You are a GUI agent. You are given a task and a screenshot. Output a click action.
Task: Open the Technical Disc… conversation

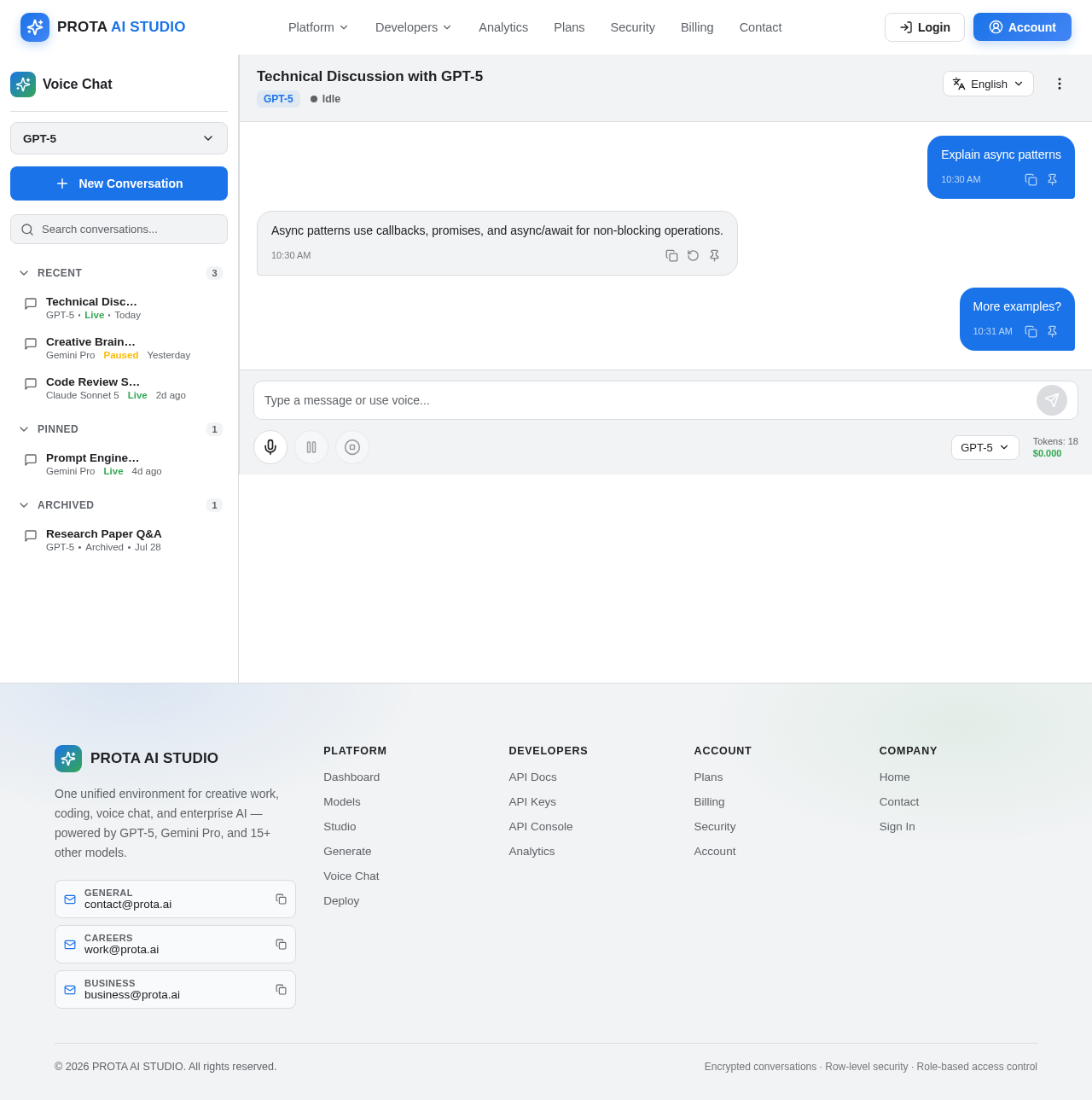[x=119, y=308]
